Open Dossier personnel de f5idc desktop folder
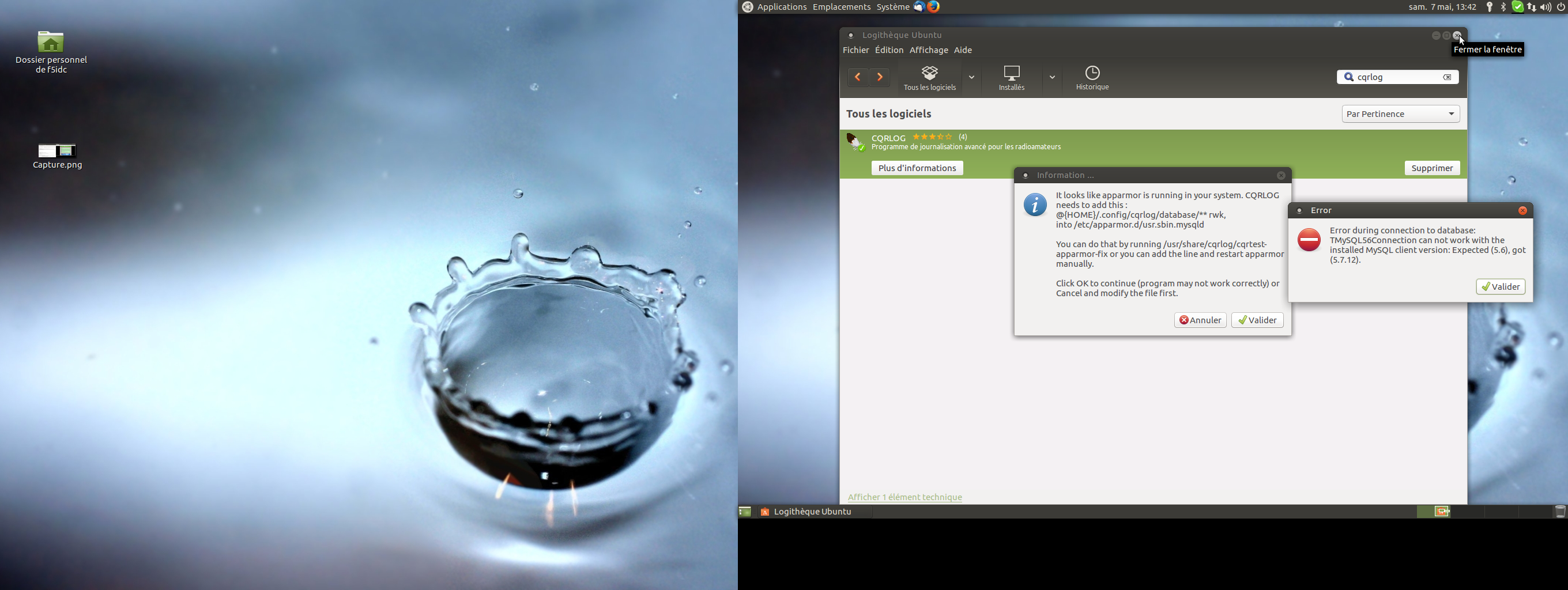This screenshot has width=1568, height=590. coord(51,52)
